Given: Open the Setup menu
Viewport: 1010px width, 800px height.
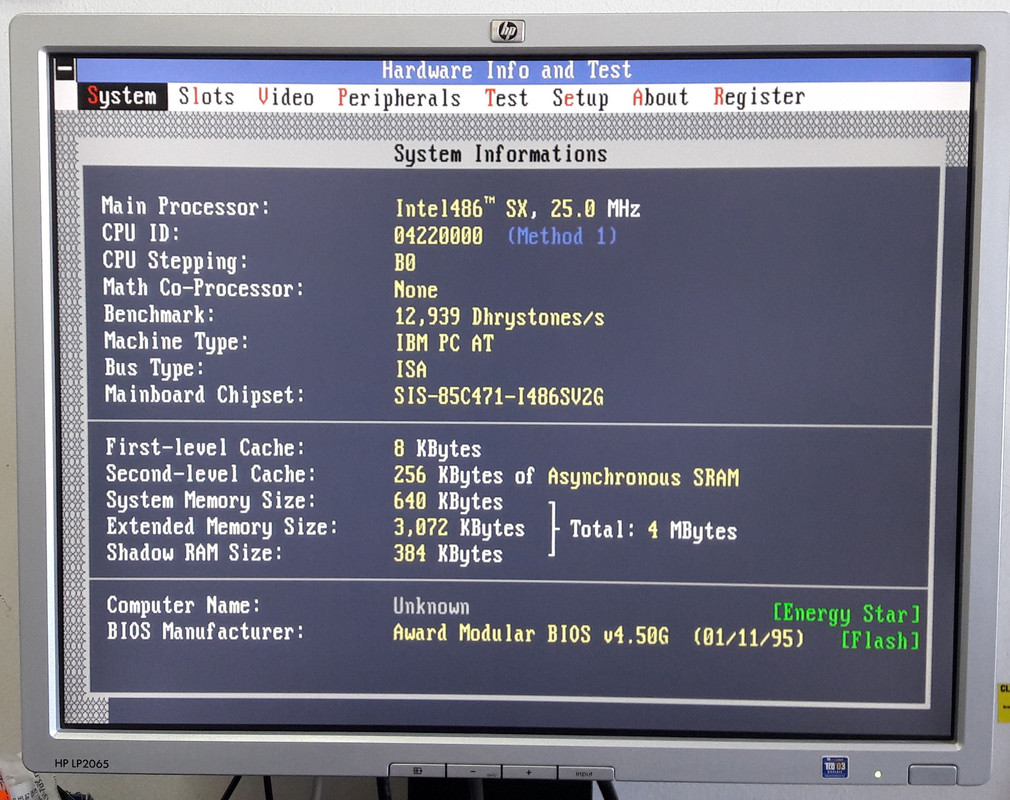Looking at the screenshot, I should click(580, 98).
